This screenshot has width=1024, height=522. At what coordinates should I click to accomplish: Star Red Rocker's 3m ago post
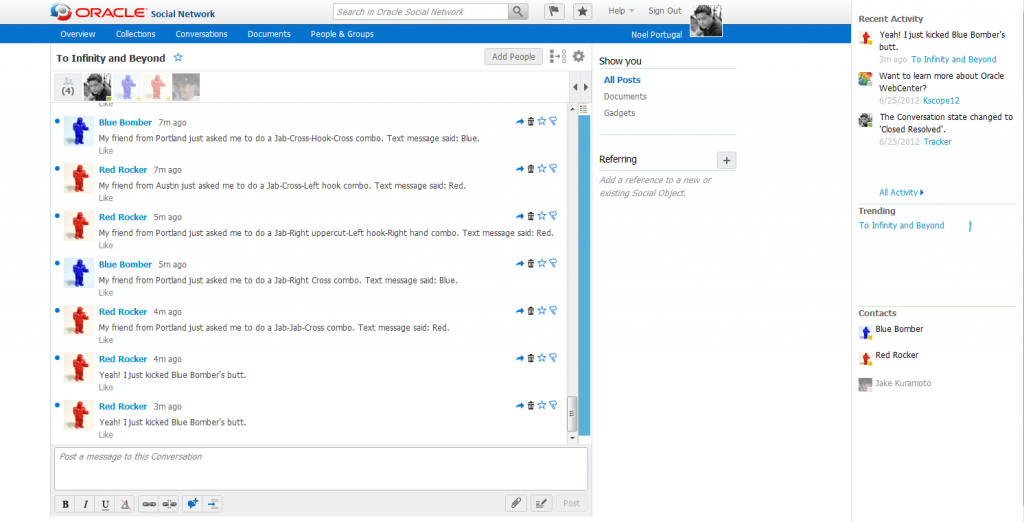541,405
